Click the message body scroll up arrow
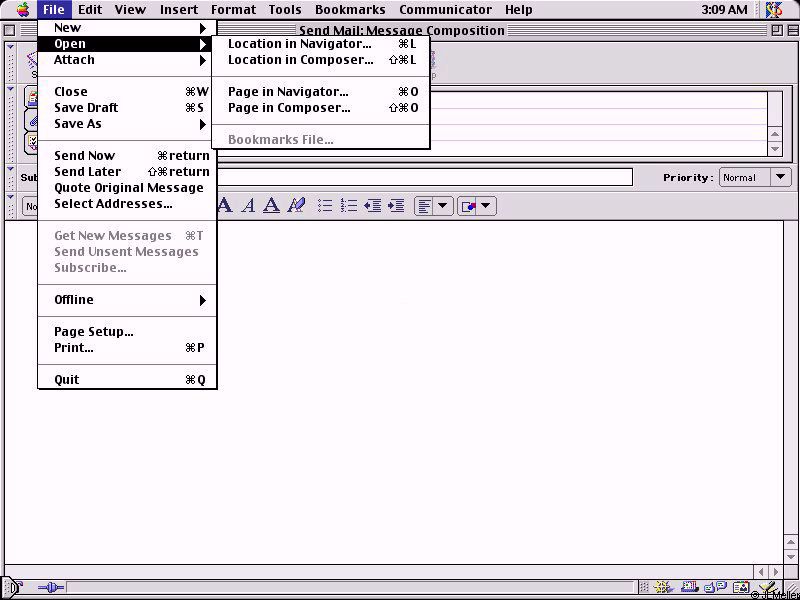Screen dimensions: 800x600 click(790, 541)
